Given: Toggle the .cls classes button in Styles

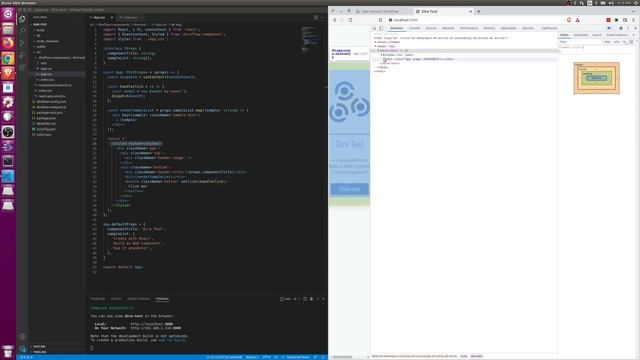Looking at the screenshot, I should pyautogui.click(x=616, y=42).
